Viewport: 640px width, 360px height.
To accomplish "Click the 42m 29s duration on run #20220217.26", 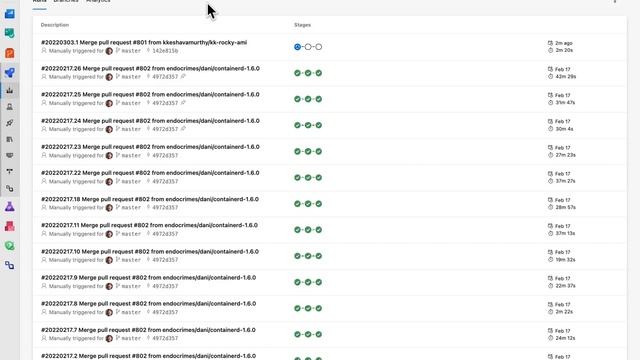I will (566, 76).
